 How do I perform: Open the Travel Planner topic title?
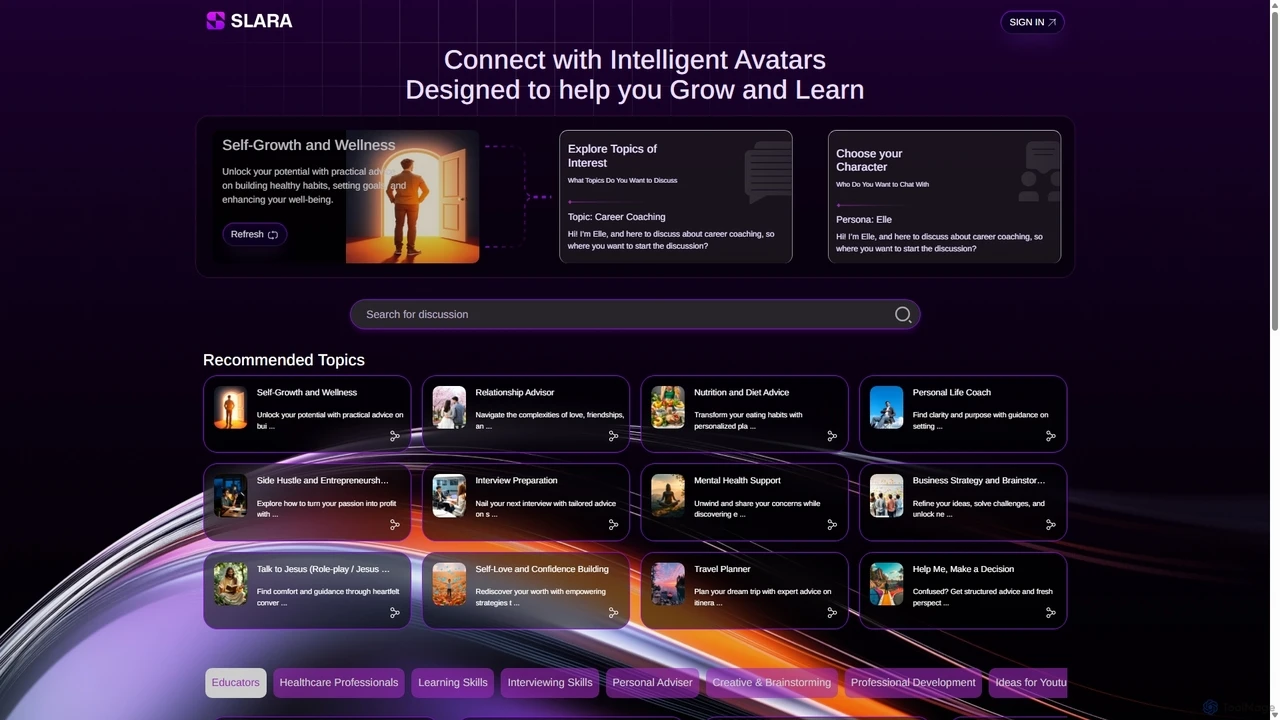coord(722,569)
